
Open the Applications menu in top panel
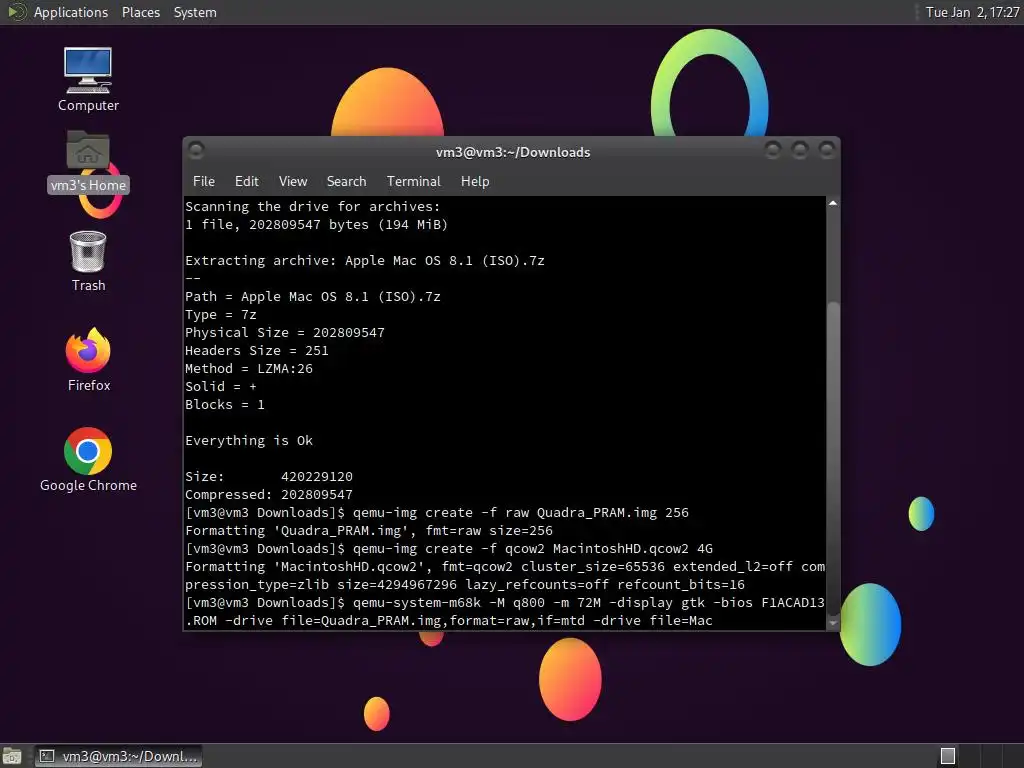[x=71, y=12]
